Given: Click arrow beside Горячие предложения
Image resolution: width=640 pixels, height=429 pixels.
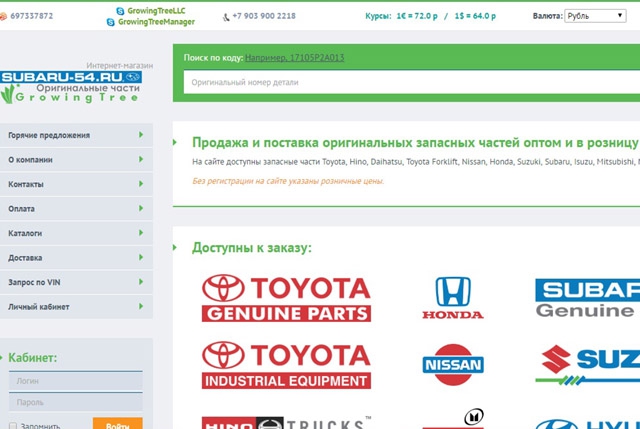Looking at the screenshot, I should 141,135.
